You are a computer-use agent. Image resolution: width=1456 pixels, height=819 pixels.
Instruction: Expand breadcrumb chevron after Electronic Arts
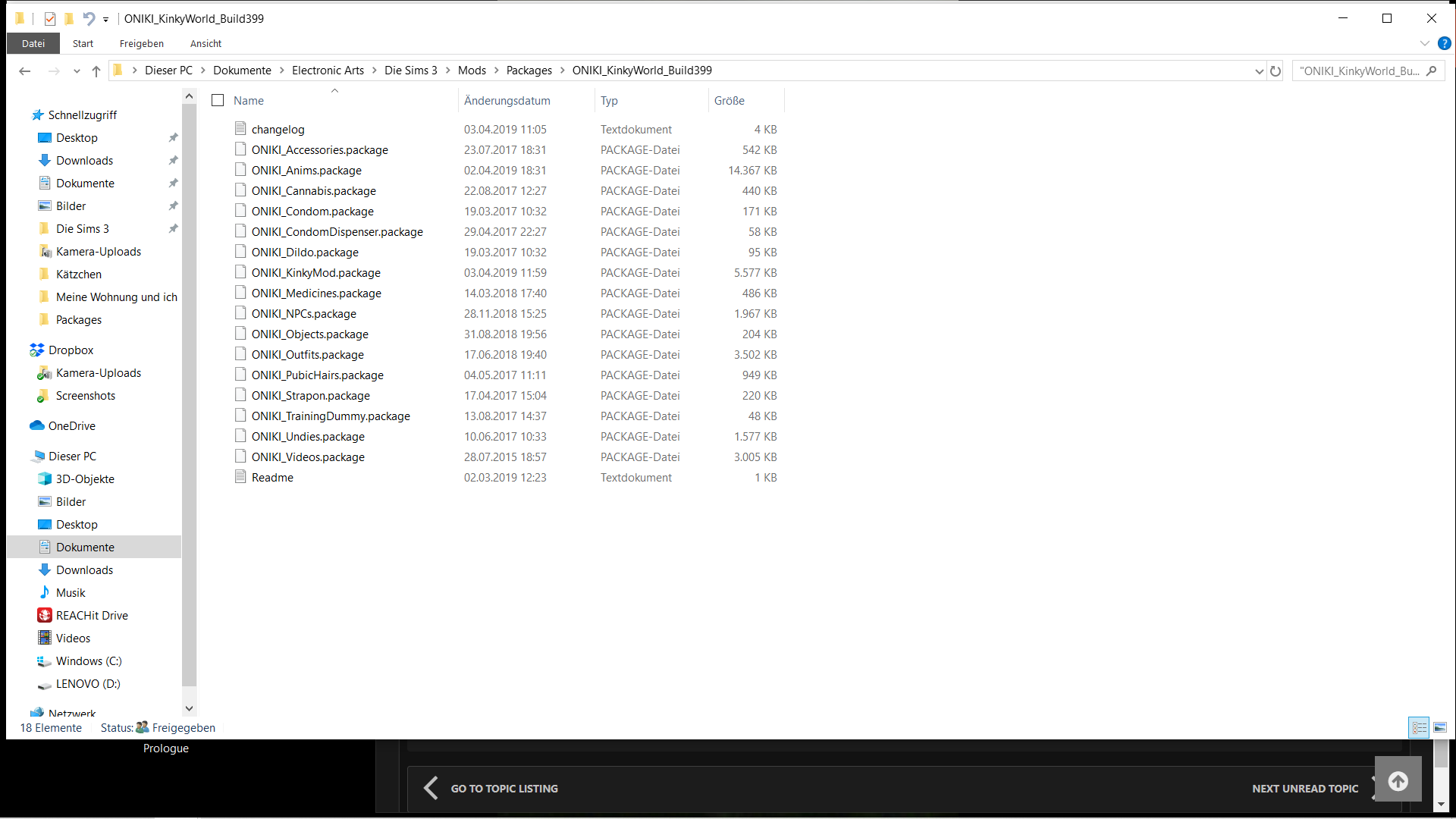(x=375, y=71)
